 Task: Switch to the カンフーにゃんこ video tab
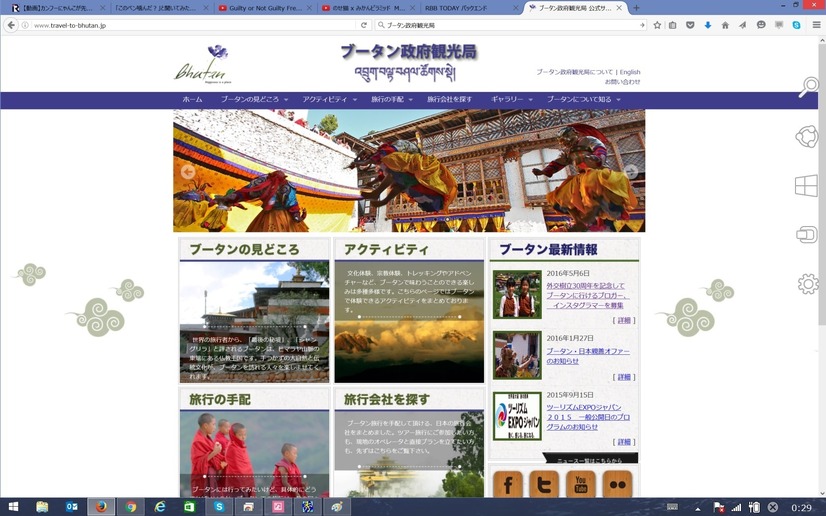[x=57, y=8]
